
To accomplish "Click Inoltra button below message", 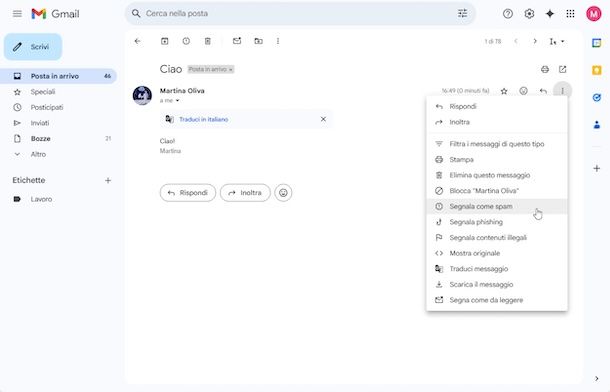I will [x=245, y=193].
